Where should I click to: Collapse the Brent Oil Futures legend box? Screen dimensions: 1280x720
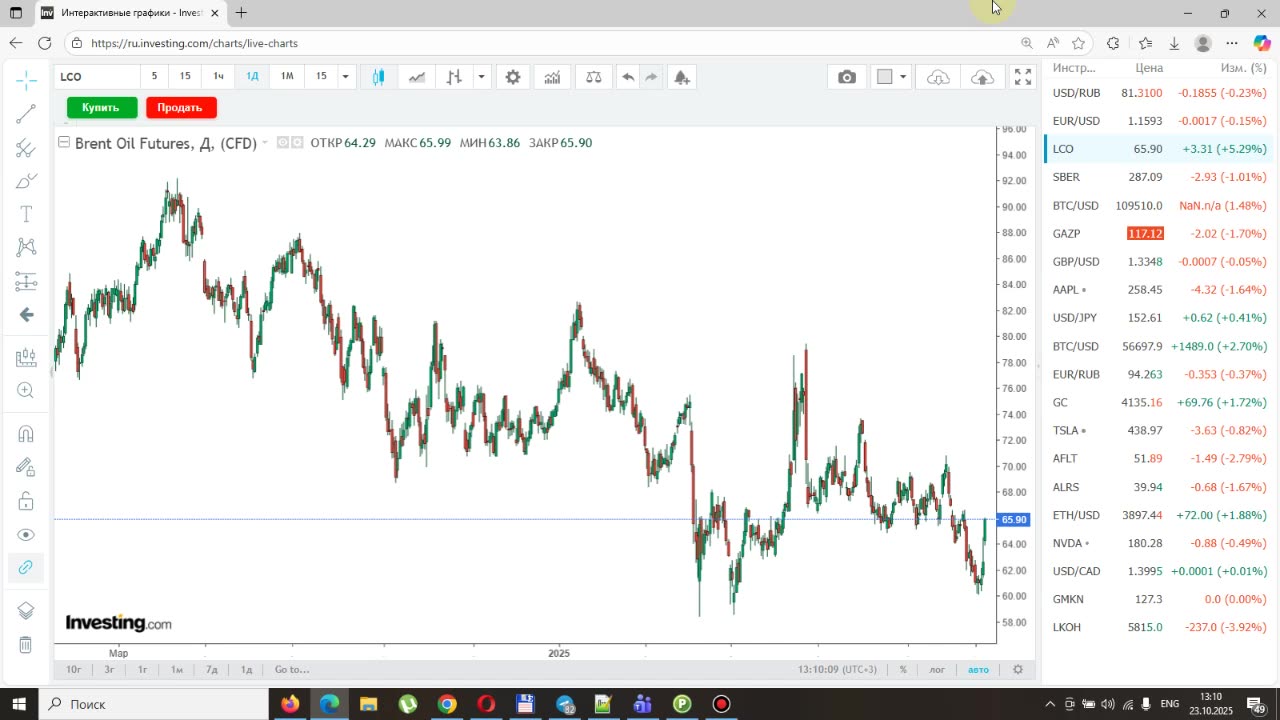coord(64,143)
